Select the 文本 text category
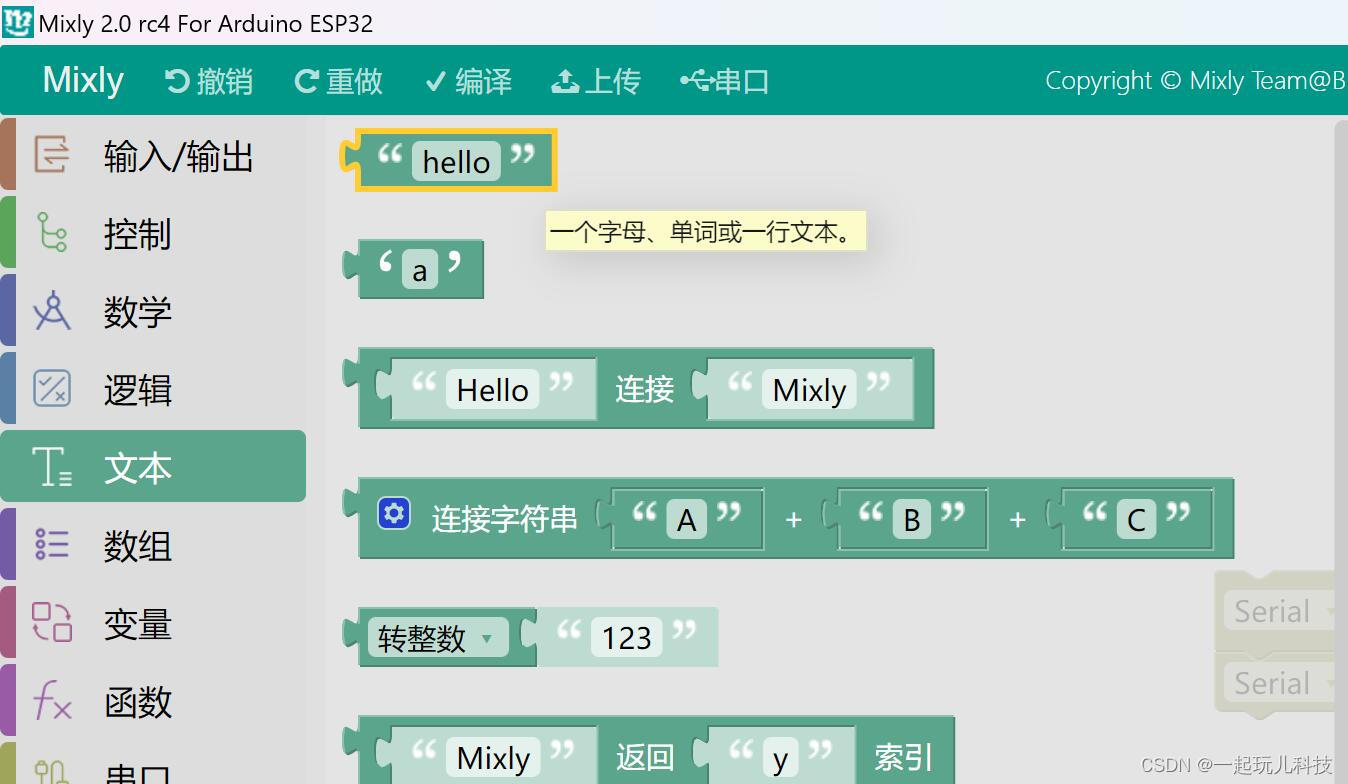The image size is (1348, 784). coord(153,467)
